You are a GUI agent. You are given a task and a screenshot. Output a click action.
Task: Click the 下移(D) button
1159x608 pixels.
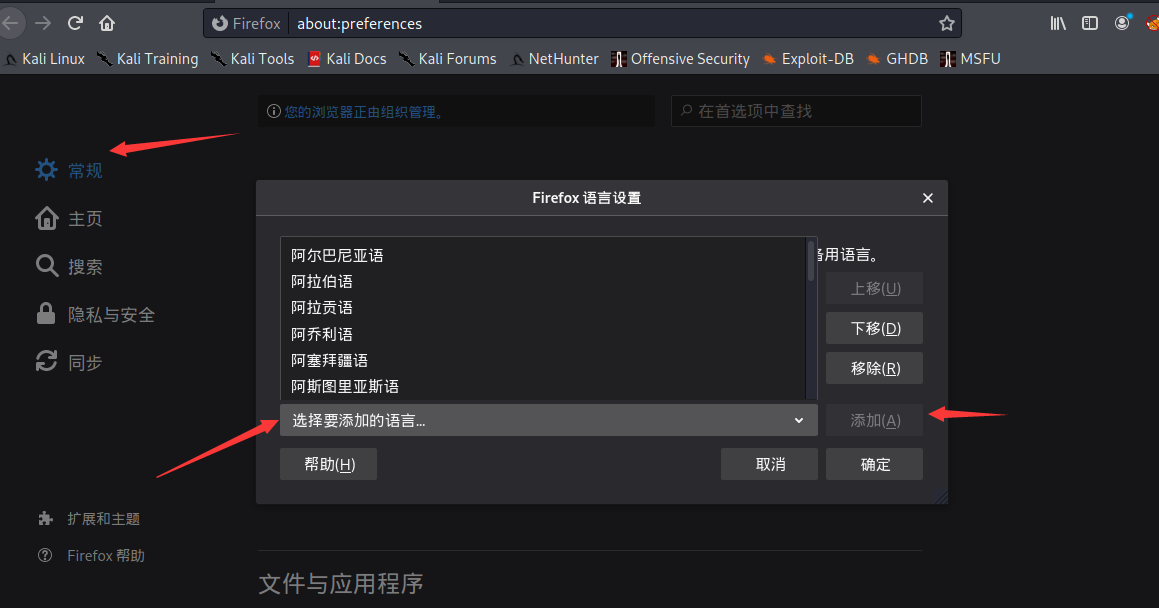point(874,328)
